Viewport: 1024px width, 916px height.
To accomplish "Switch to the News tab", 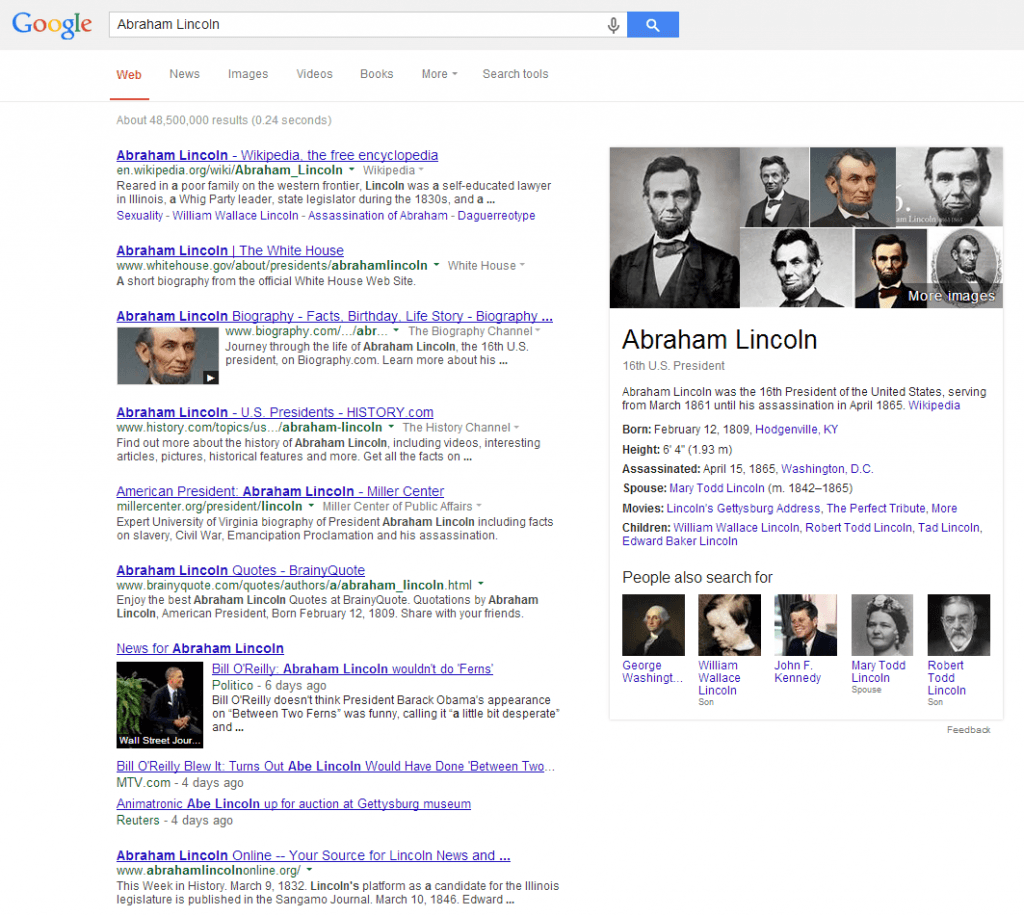I will (x=184, y=74).
